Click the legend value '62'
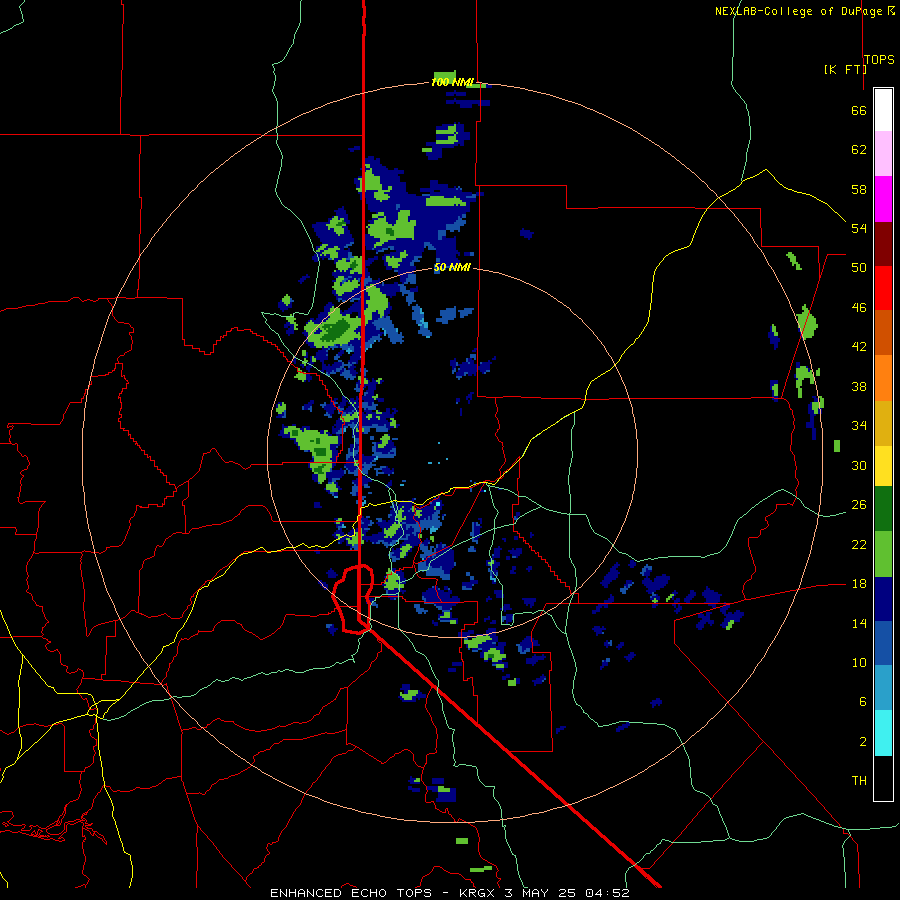Image resolution: width=900 pixels, height=900 pixels. coord(859,150)
